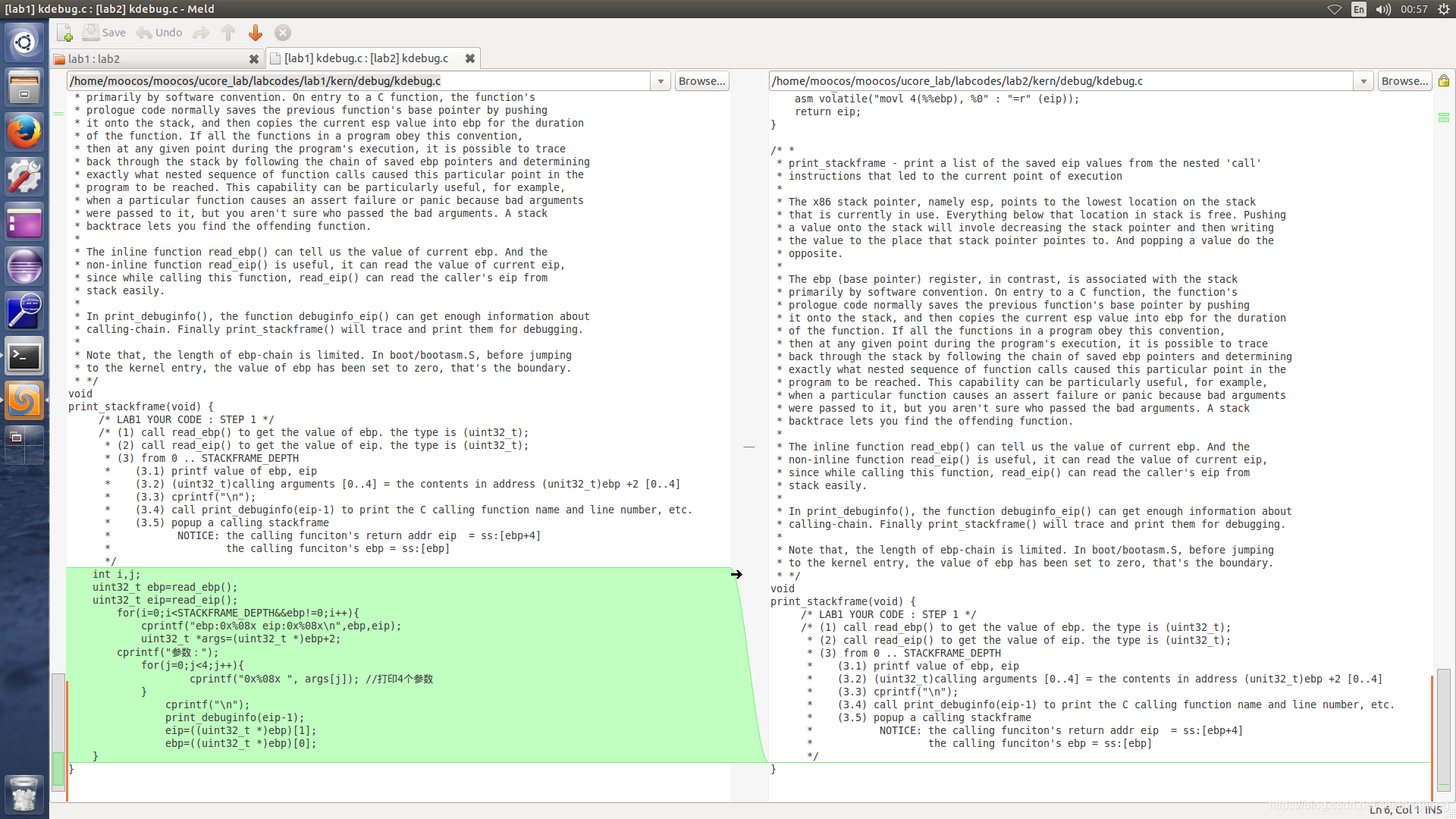This screenshot has width=1456, height=819.
Task: Toggle the INS insert mode indicator
Action: click(x=1433, y=810)
